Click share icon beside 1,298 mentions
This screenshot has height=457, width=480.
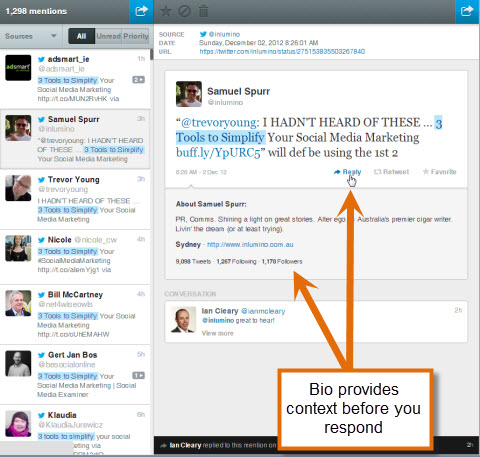point(141,11)
